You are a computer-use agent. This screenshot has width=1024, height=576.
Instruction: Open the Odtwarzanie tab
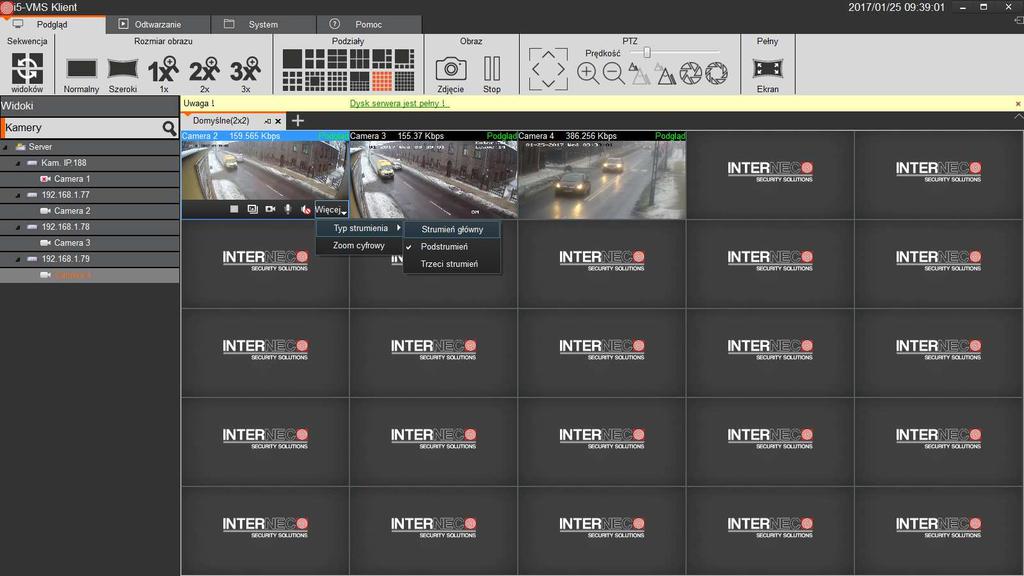tap(158, 24)
